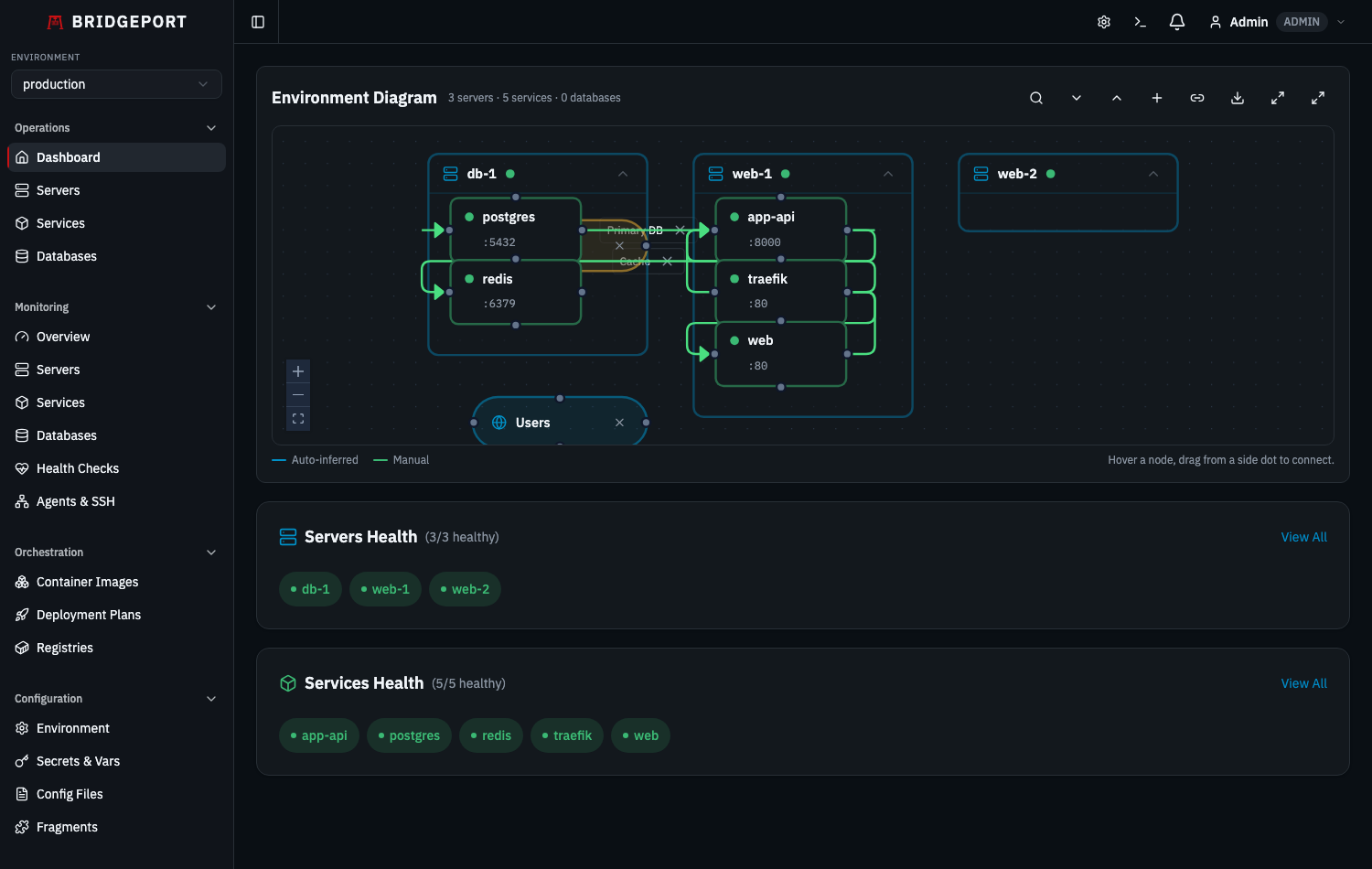Open Services under Operations

[x=116, y=223]
